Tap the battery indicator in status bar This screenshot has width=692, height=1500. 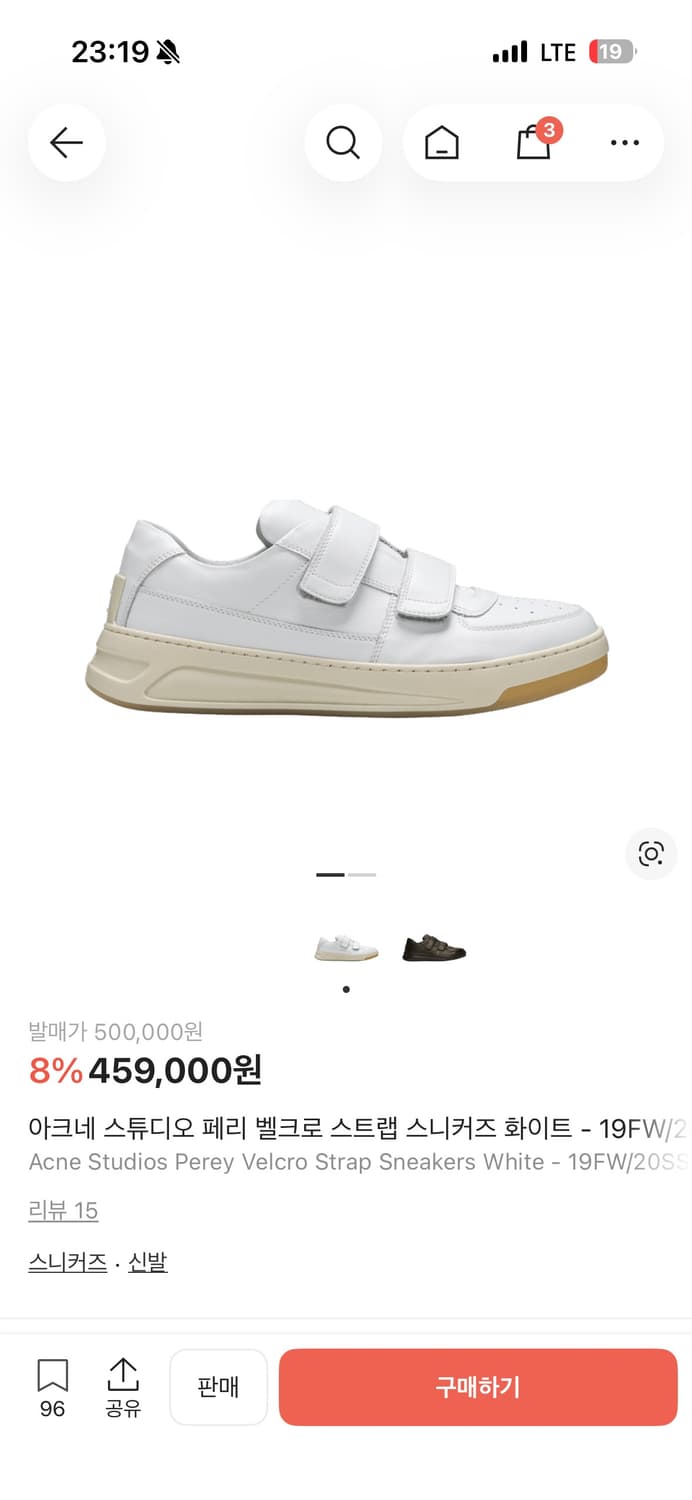tap(612, 52)
